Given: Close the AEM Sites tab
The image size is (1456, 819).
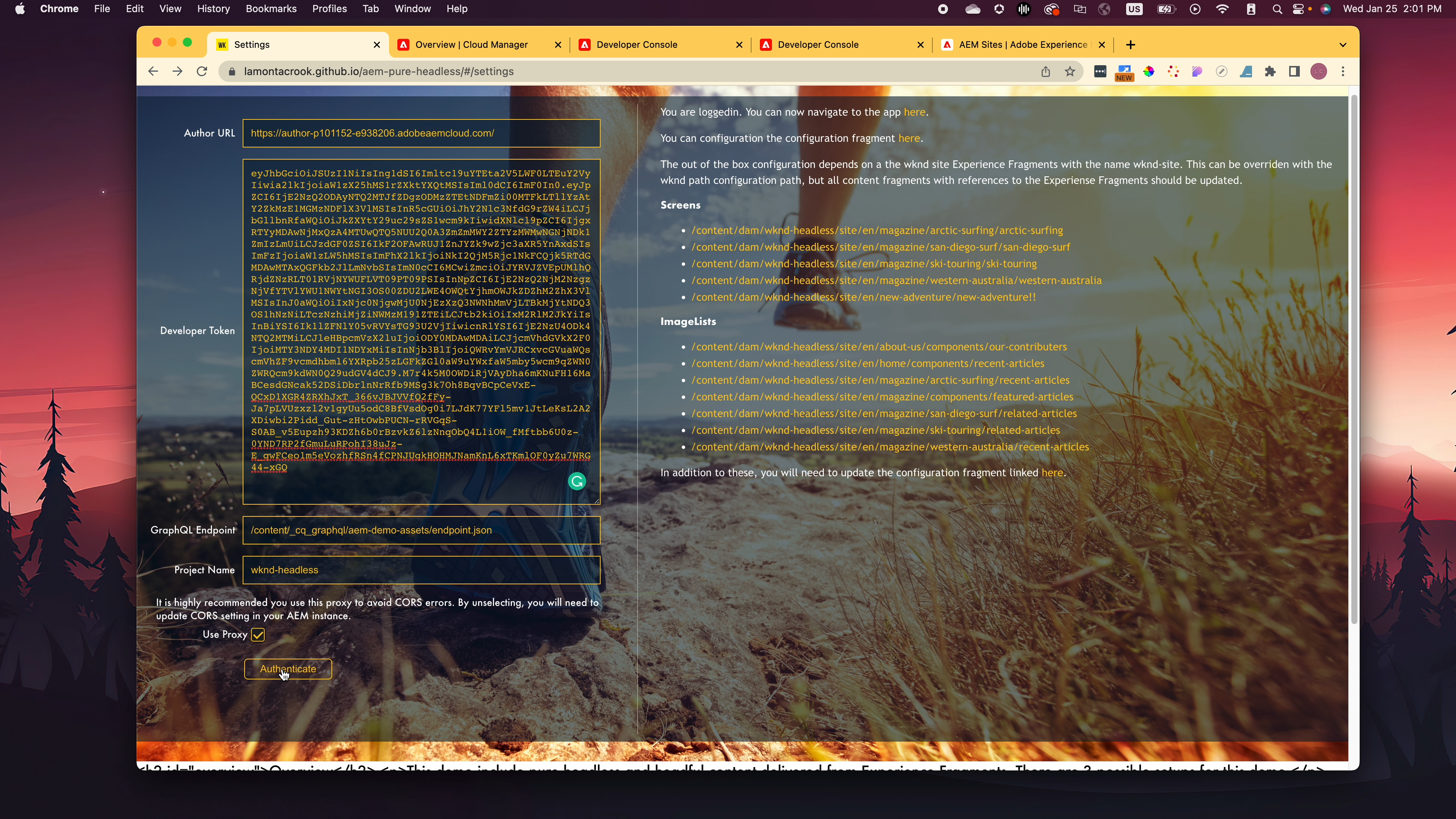Looking at the screenshot, I should (1101, 45).
